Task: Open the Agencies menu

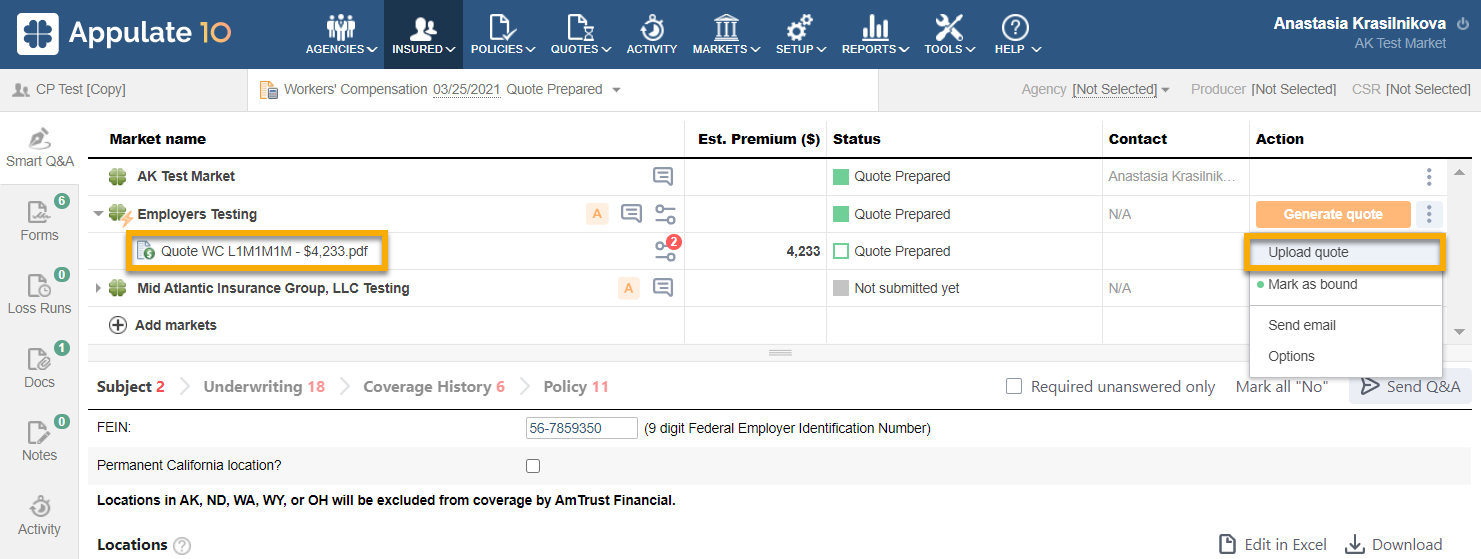Action: click(x=341, y=34)
